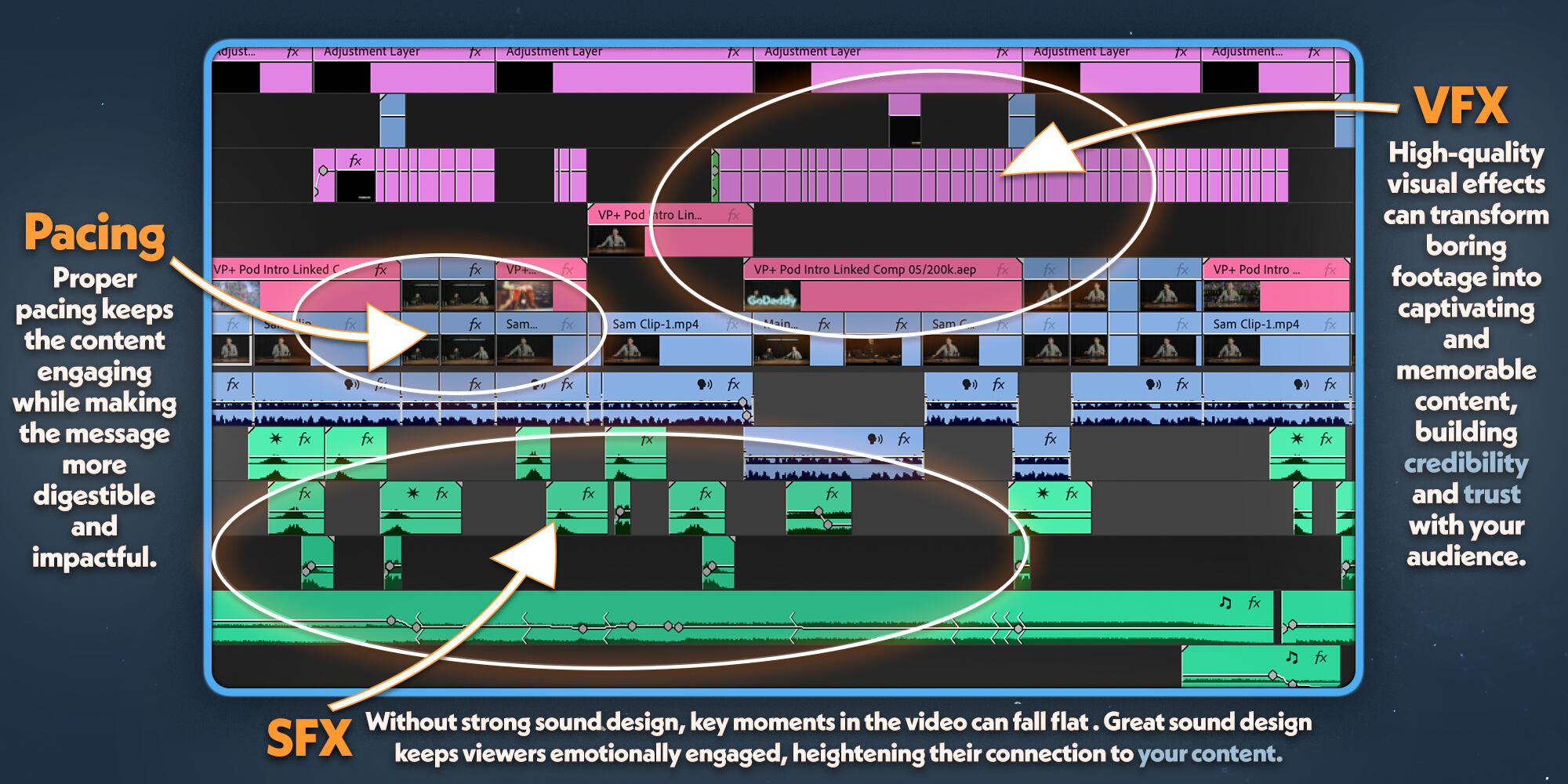Select the "Sam..." clip on the video track
Screen dimensions: 1568x784
[521, 324]
